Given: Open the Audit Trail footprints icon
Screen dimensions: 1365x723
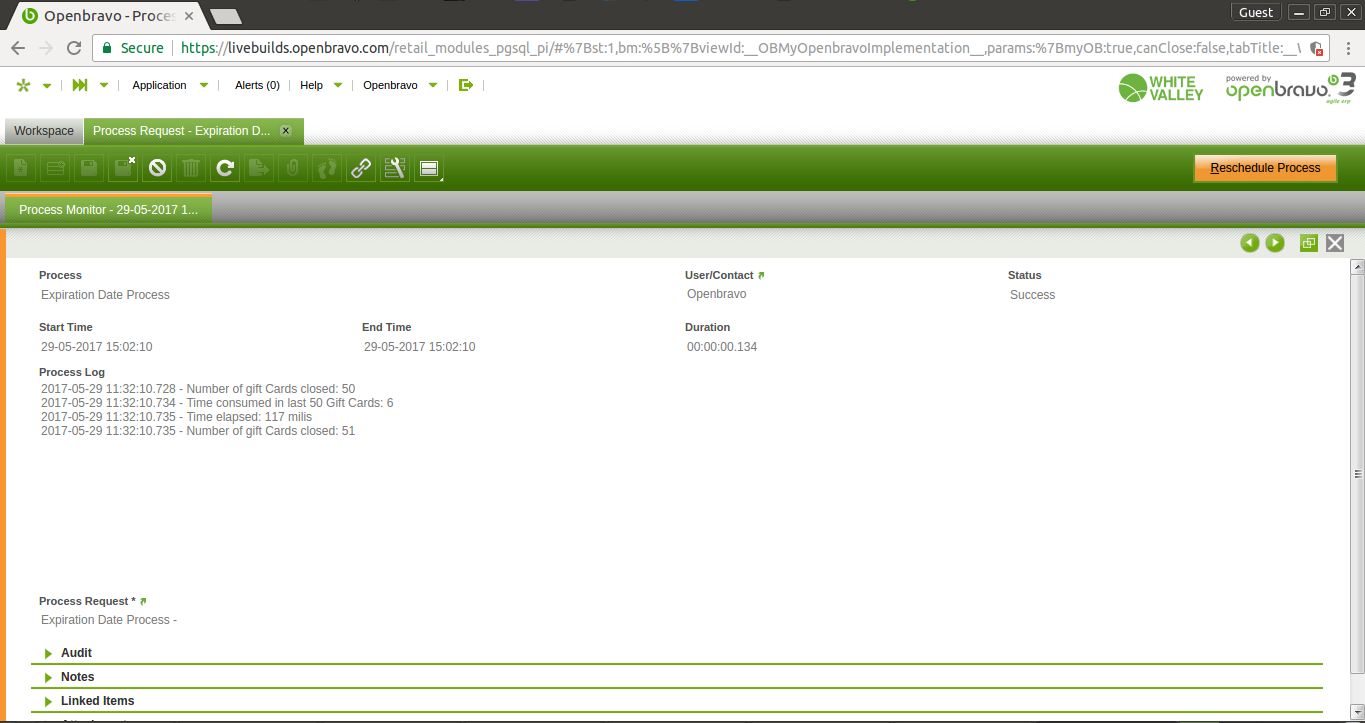Looking at the screenshot, I should tap(327, 168).
